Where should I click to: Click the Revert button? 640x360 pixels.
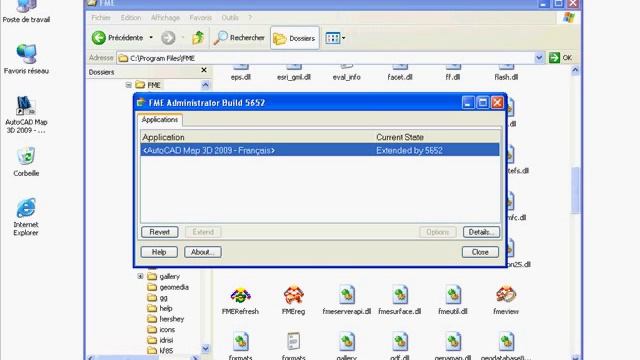pos(160,232)
